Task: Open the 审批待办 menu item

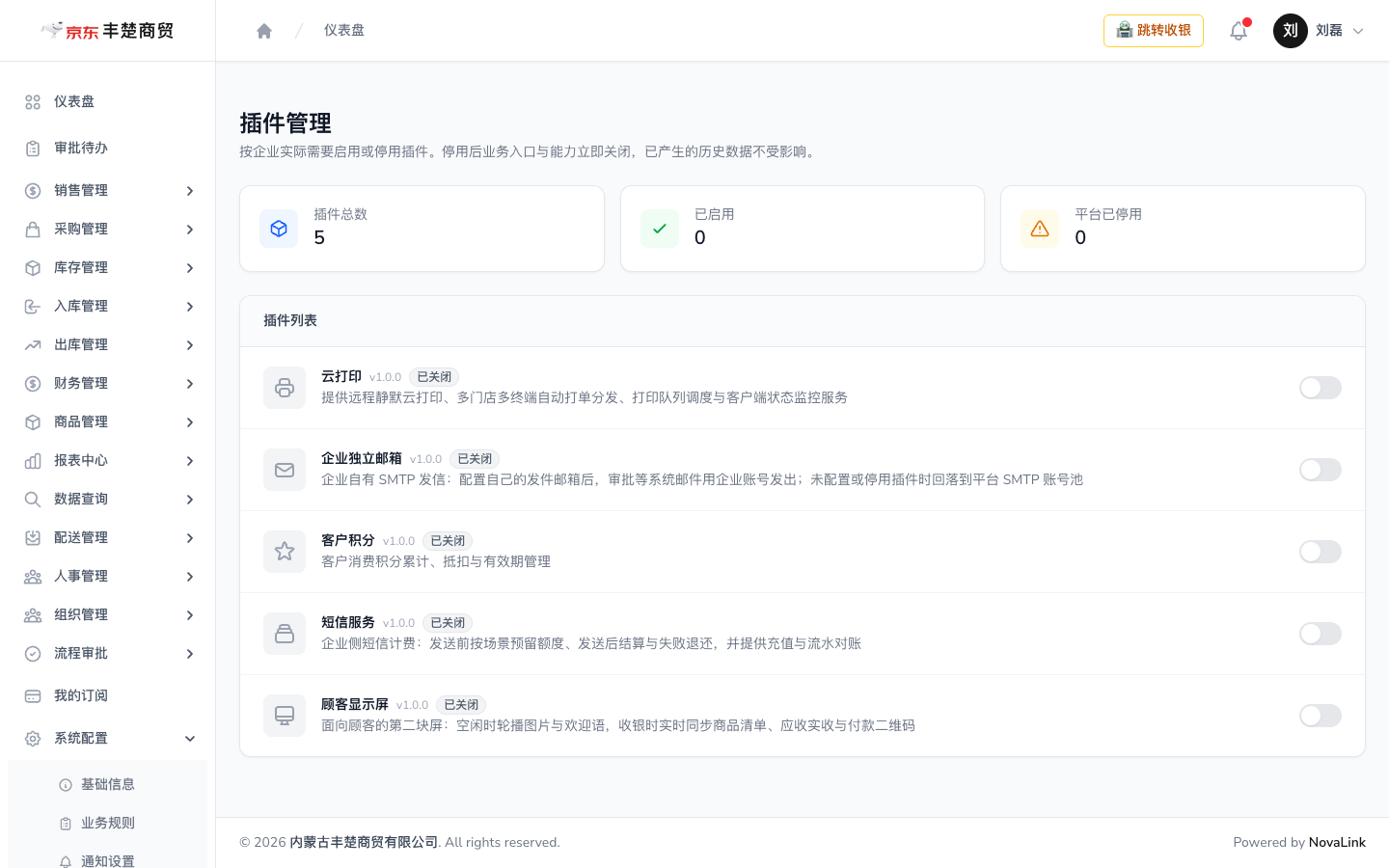Action: (107, 149)
